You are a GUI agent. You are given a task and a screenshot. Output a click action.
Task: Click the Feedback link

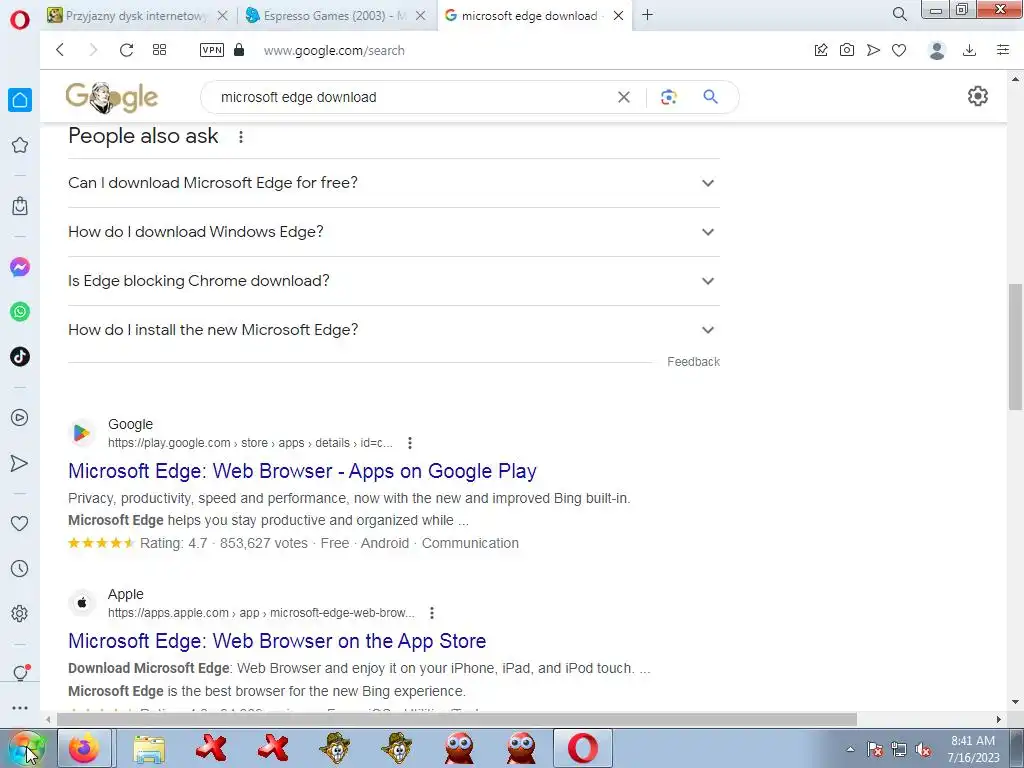click(693, 362)
